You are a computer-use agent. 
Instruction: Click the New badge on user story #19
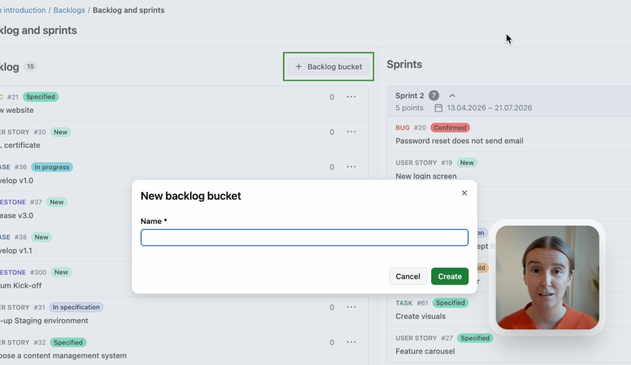(x=467, y=163)
